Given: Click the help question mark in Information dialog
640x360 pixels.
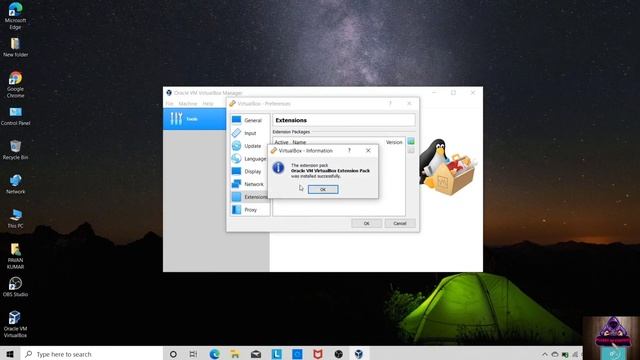Looking at the screenshot, I should pos(349,151).
